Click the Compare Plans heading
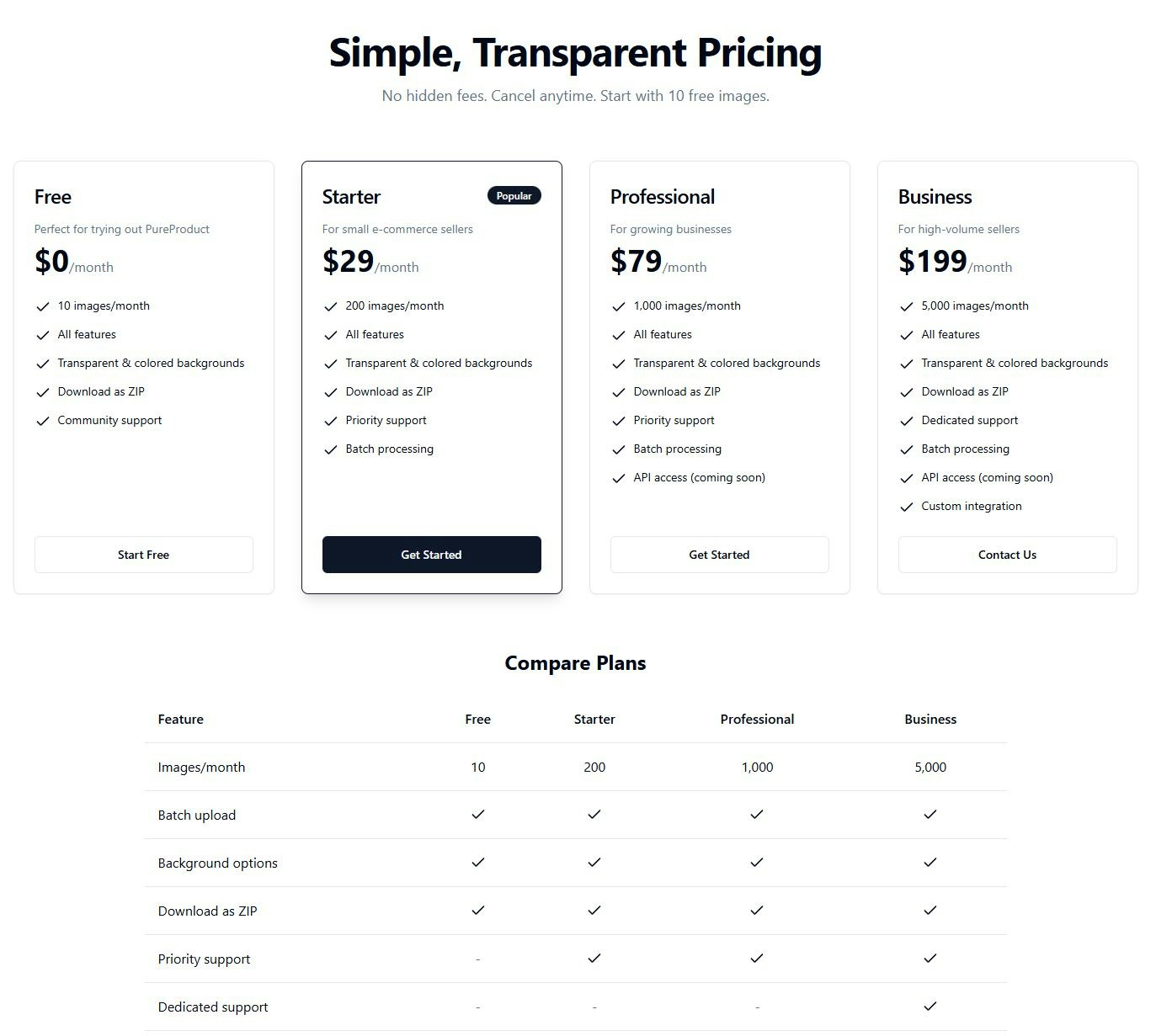The image size is (1156, 1036). [x=575, y=663]
